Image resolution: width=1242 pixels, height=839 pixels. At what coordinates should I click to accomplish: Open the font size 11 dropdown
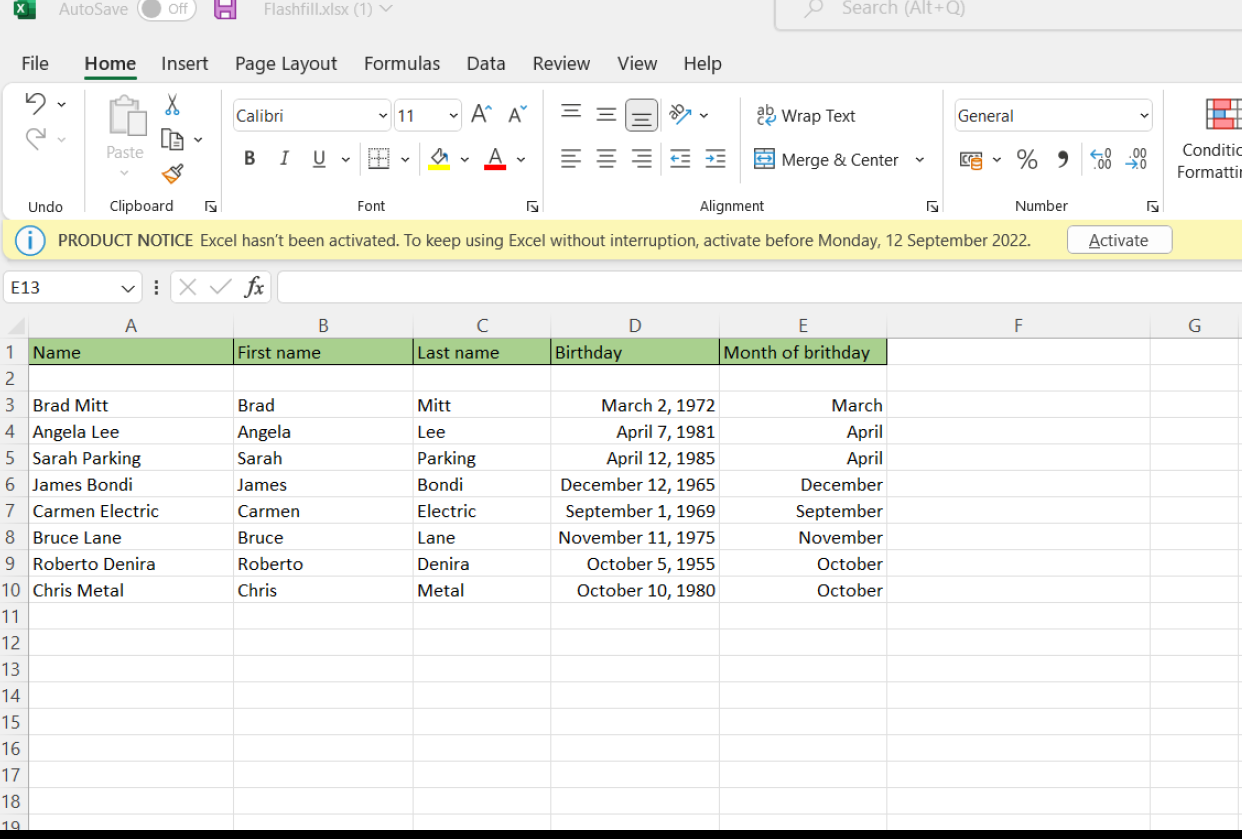453,116
